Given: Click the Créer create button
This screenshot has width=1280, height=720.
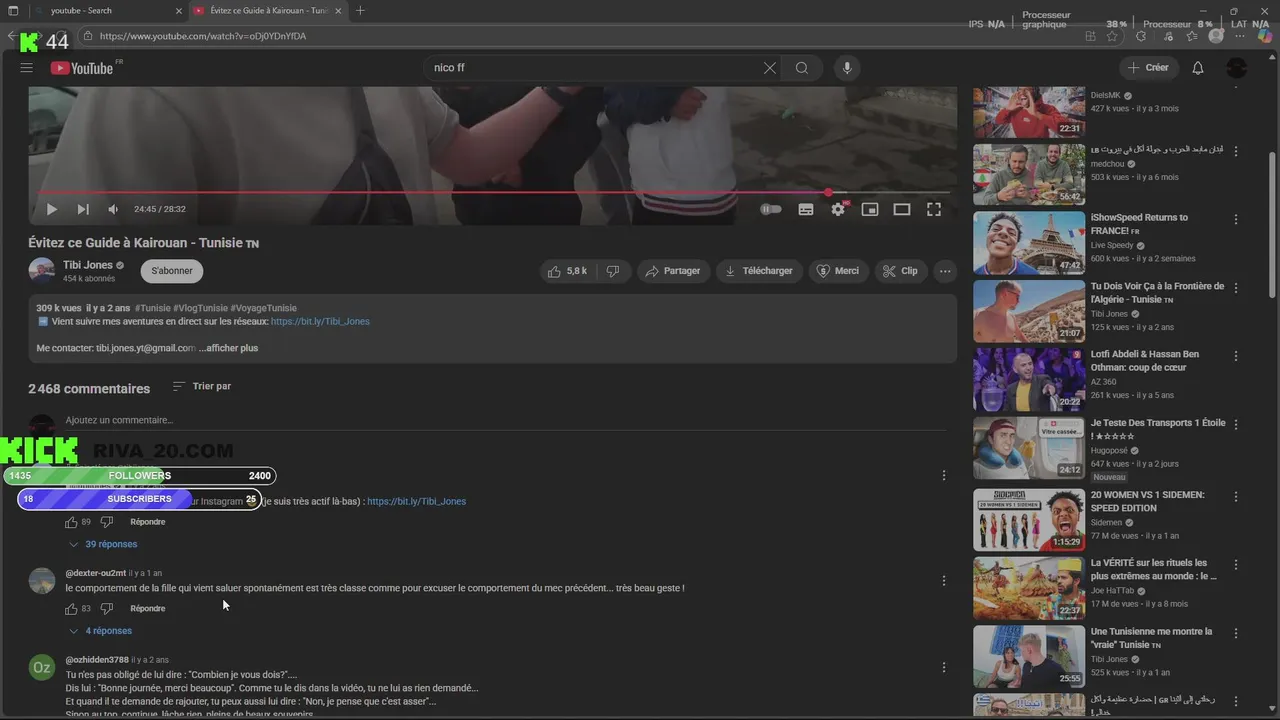Looking at the screenshot, I should tap(1147, 68).
